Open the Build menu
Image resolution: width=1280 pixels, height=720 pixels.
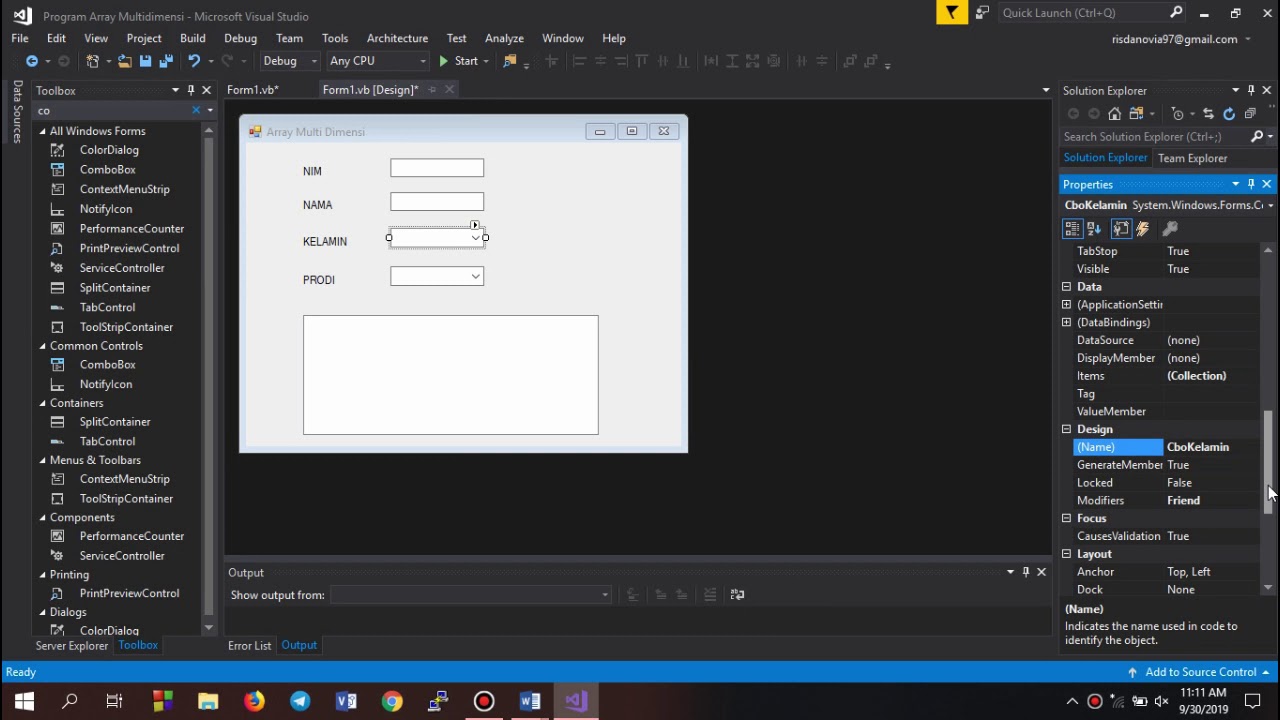point(193,38)
